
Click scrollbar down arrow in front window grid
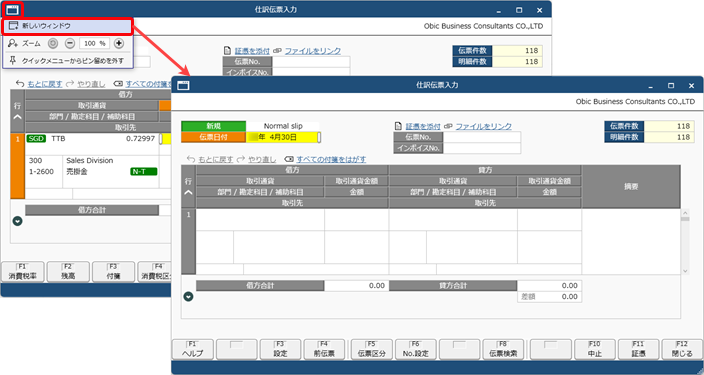(x=685, y=271)
